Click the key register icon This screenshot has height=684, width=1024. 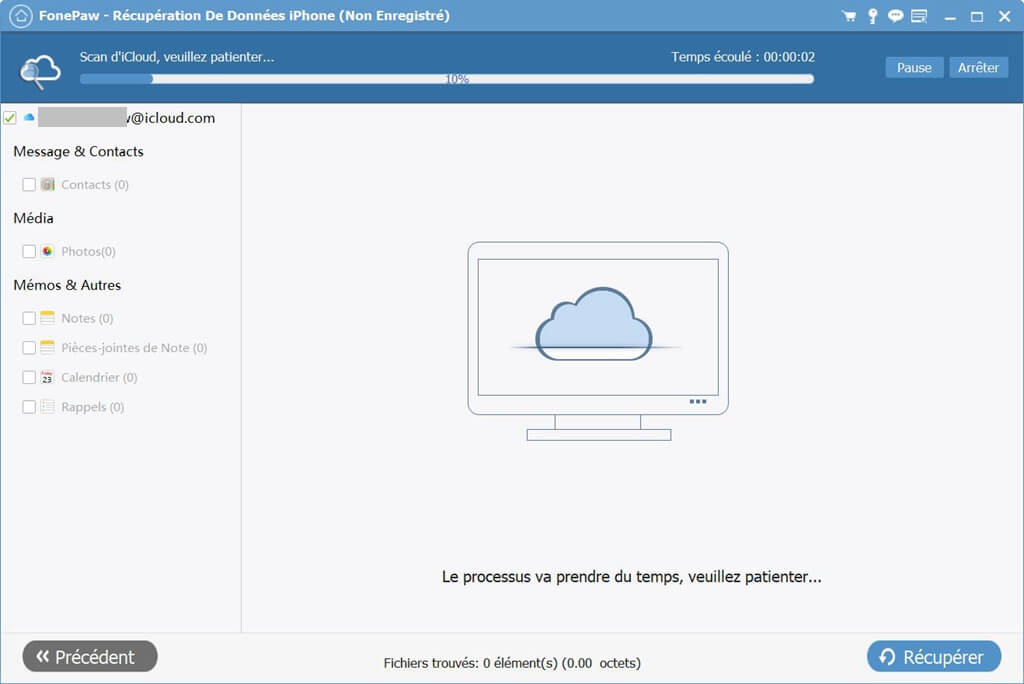coord(872,16)
